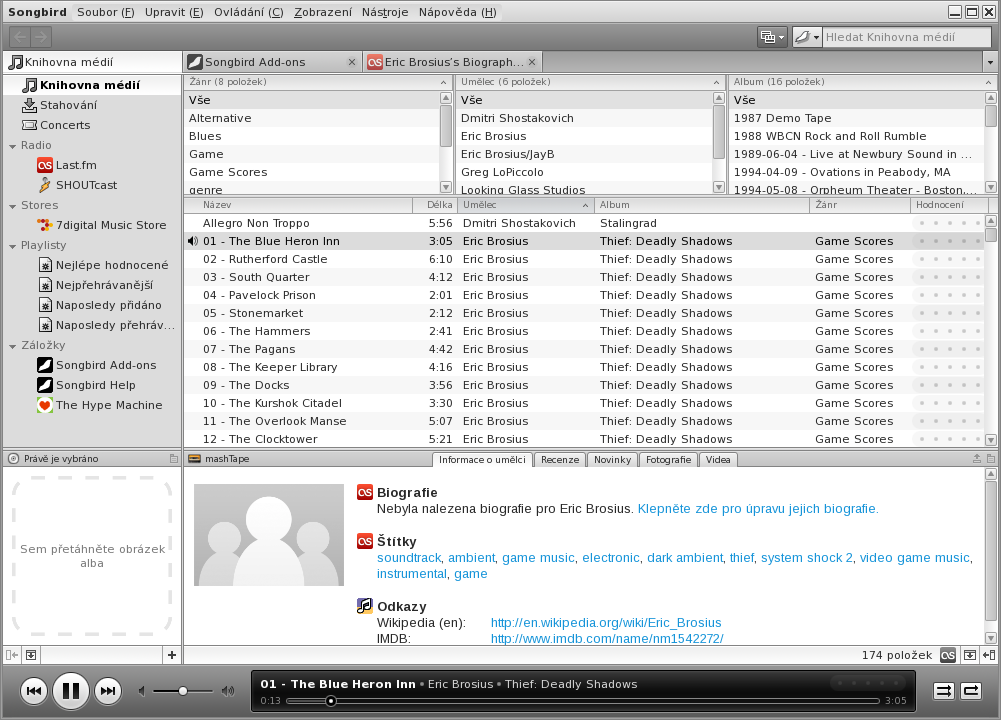The width and height of the screenshot is (1001, 720).
Task: Click the playback seek bar knob
Action: pyautogui.click(x=331, y=701)
